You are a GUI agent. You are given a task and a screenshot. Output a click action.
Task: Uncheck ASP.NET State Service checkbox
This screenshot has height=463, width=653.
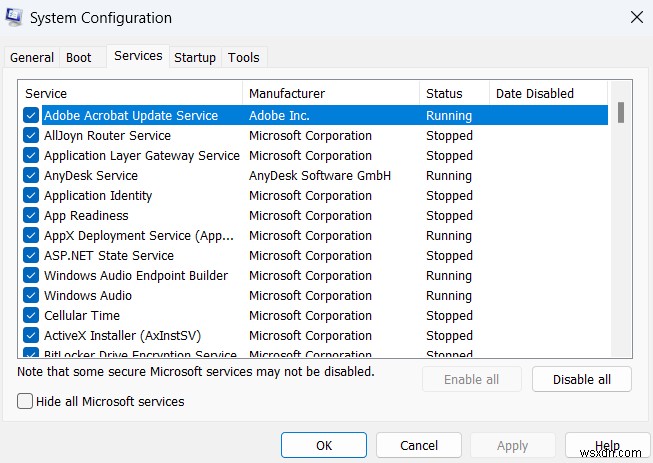point(31,256)
